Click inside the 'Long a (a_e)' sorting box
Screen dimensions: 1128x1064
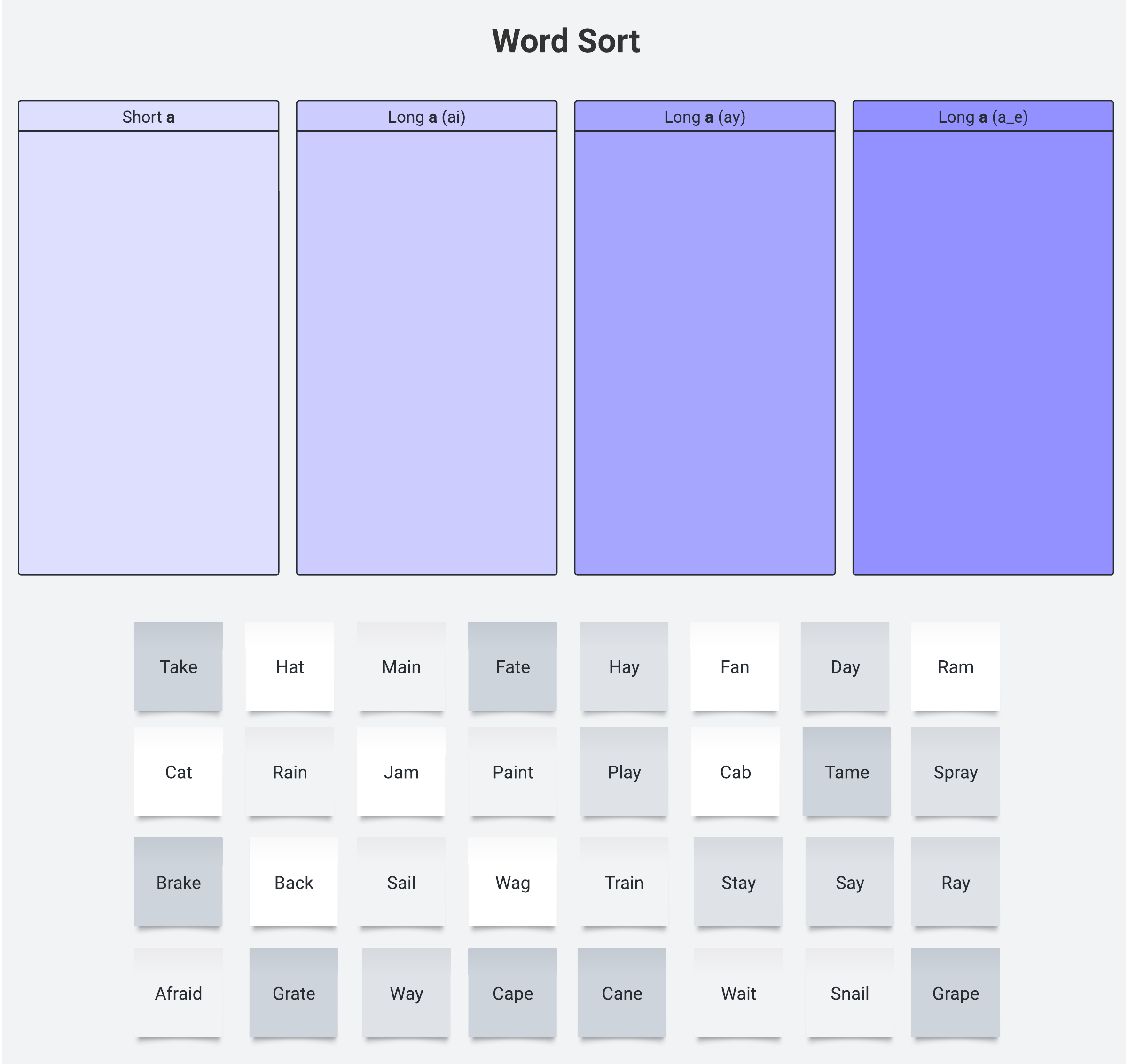click(x=983, y=352)
